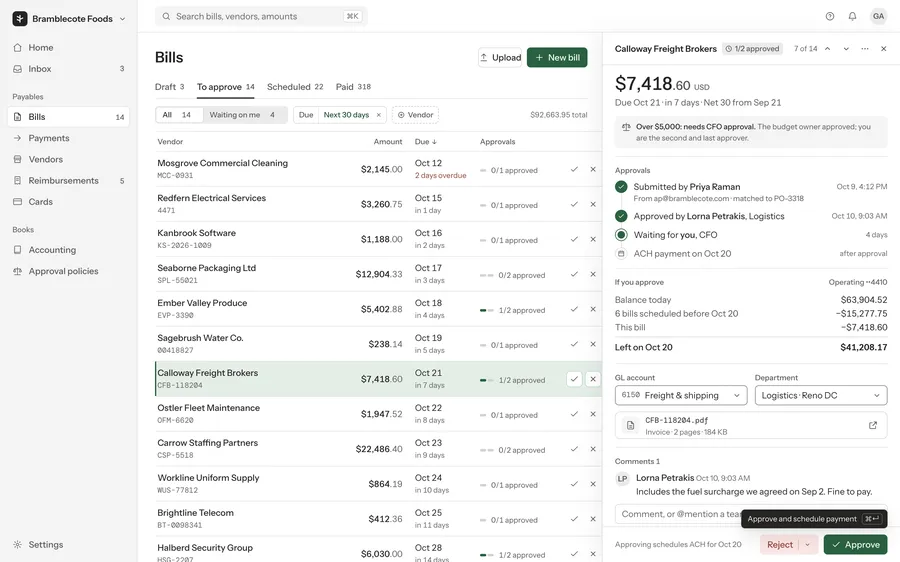Approve Ostler Fleet Maintenance row checkmark
This screenshot has width=900, height=562.
pyautogui.click(x=574, y=414)
